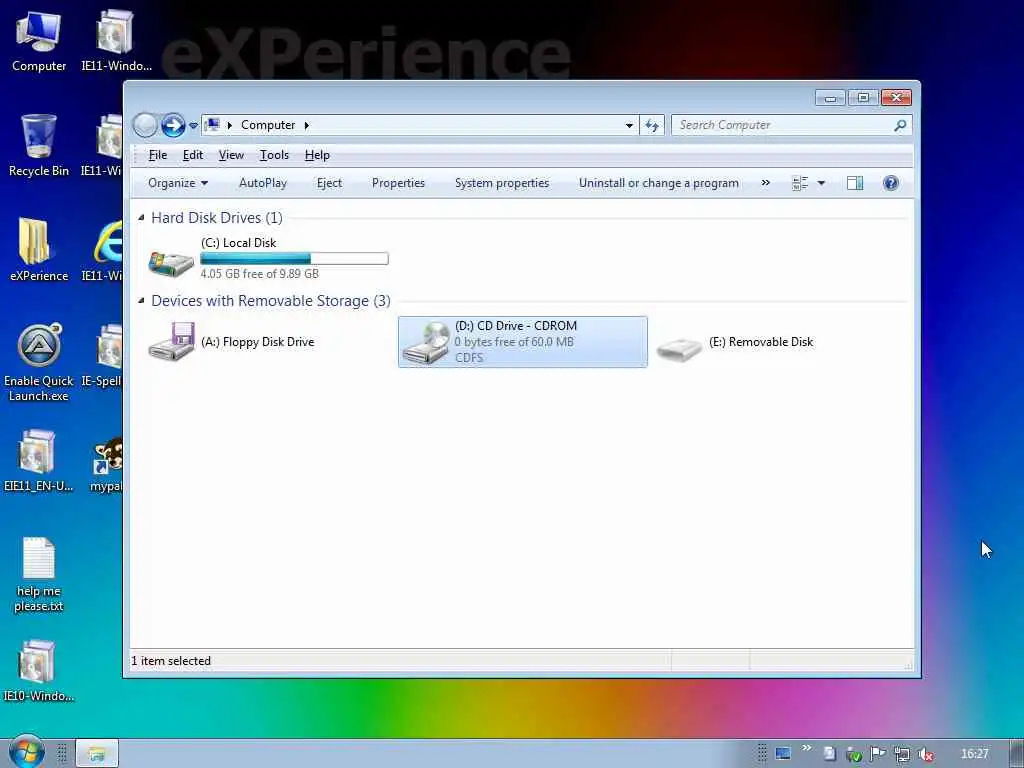Click the search magnifier icon

(x=900, y=125)
